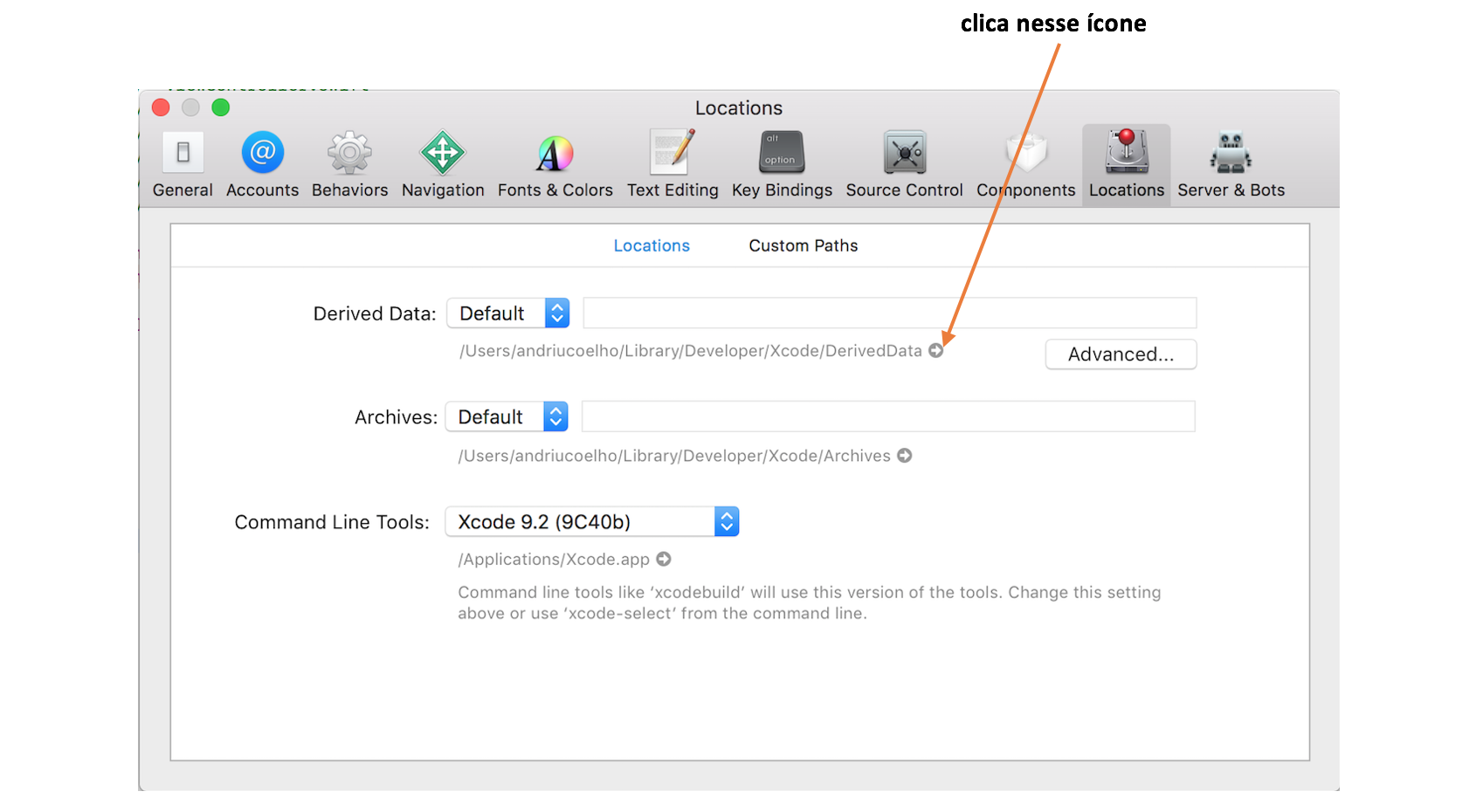The image size is (1483, 812).
Task: Click the Archives label
Action: click(x=396, y=417)
